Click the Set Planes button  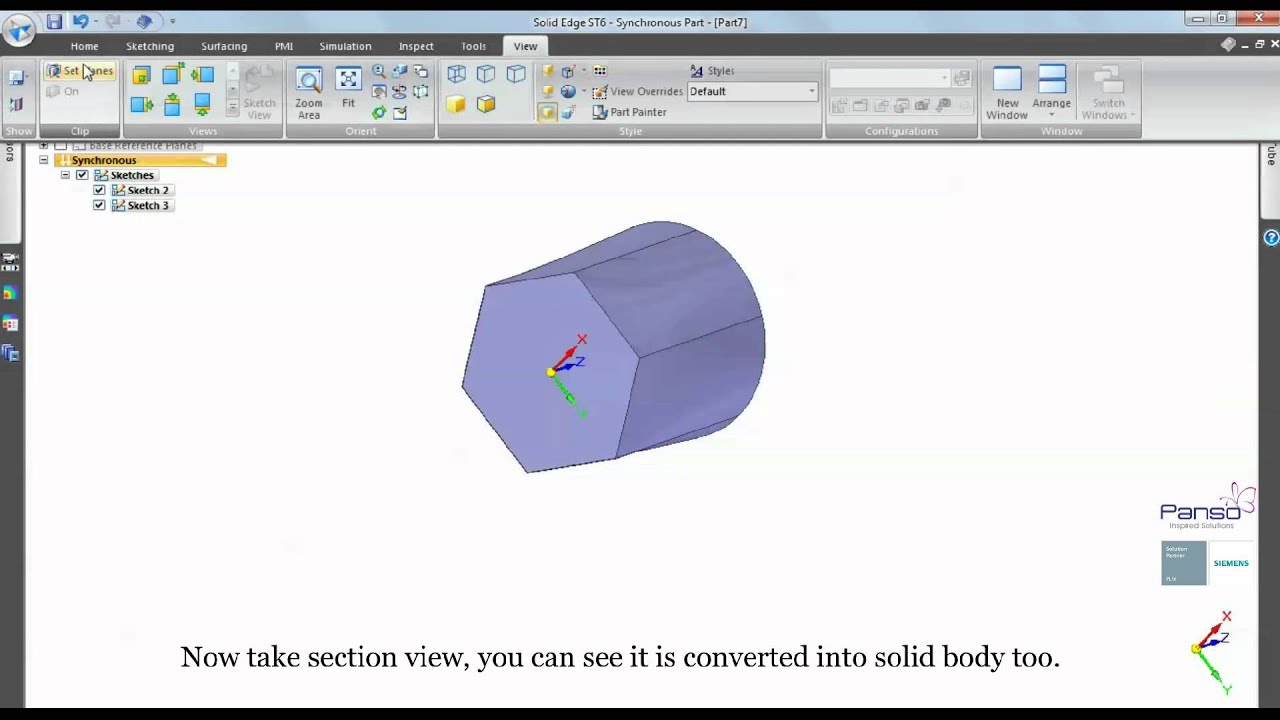coord(80,71)
